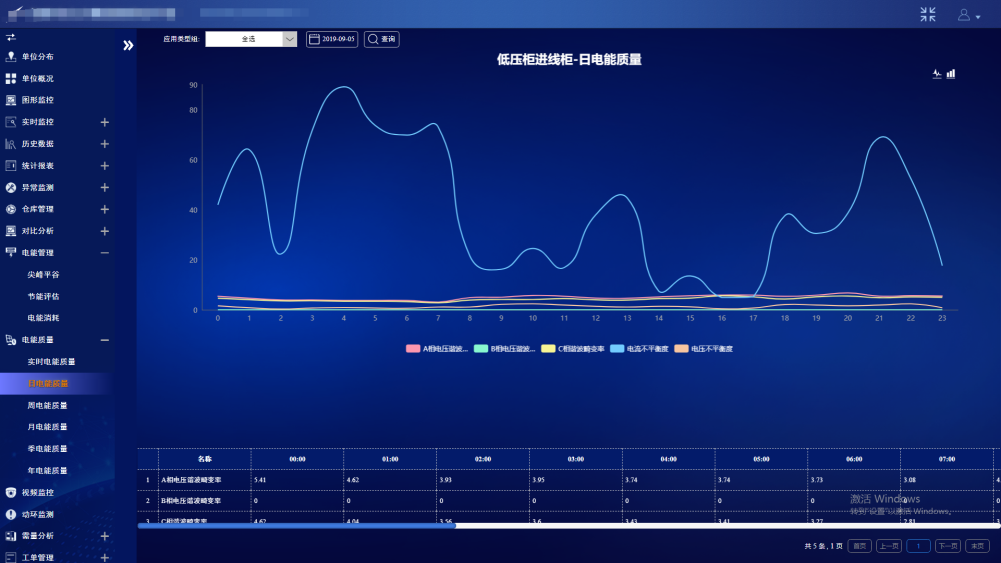This screenshot has width=1001, height=563.
Task: Open the user account menu icon
Action: pyautogui.click(x=968, y=15)
